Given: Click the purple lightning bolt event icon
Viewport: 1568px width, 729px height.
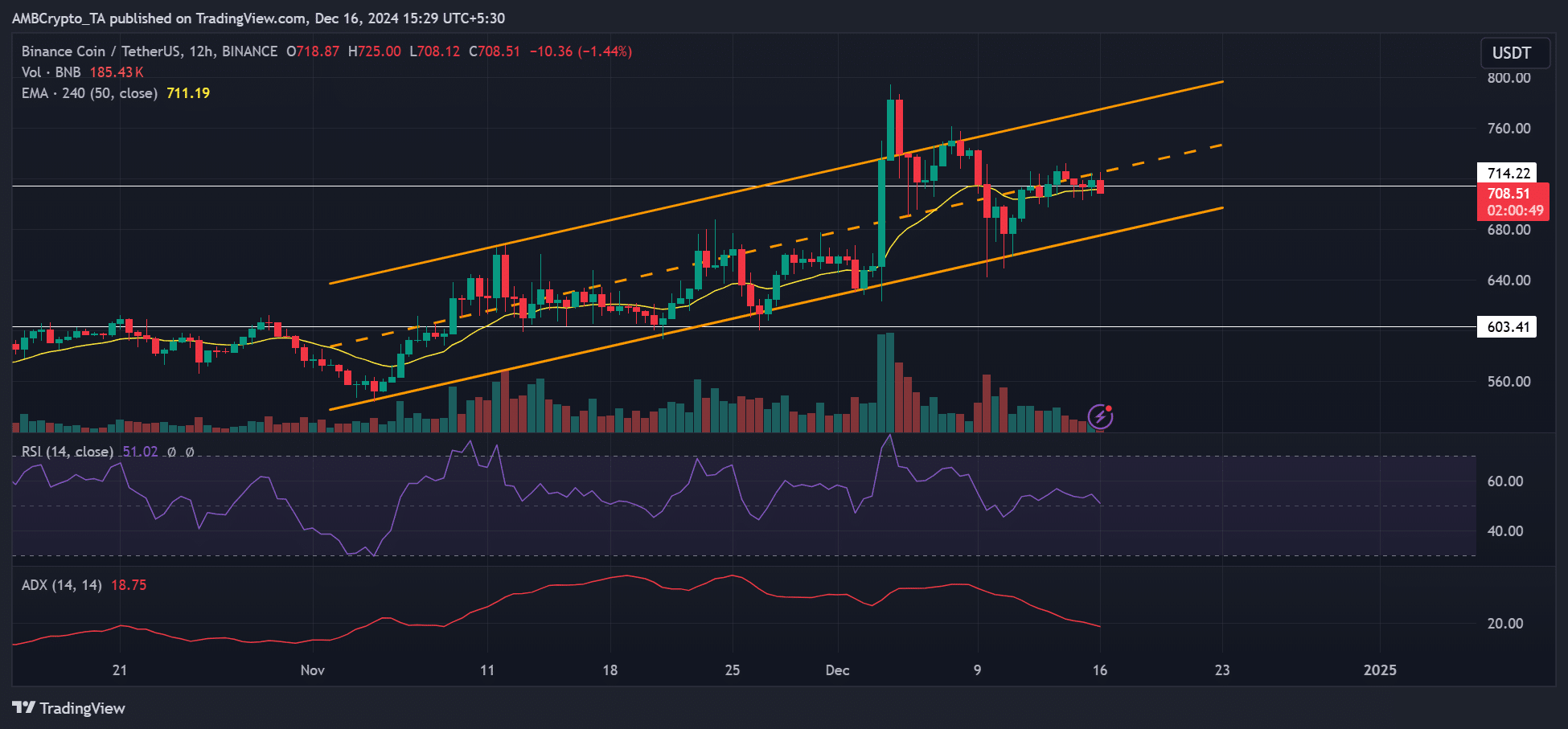Looking at the screenshot, I should pyautogui.click(x=1100, y=416).
